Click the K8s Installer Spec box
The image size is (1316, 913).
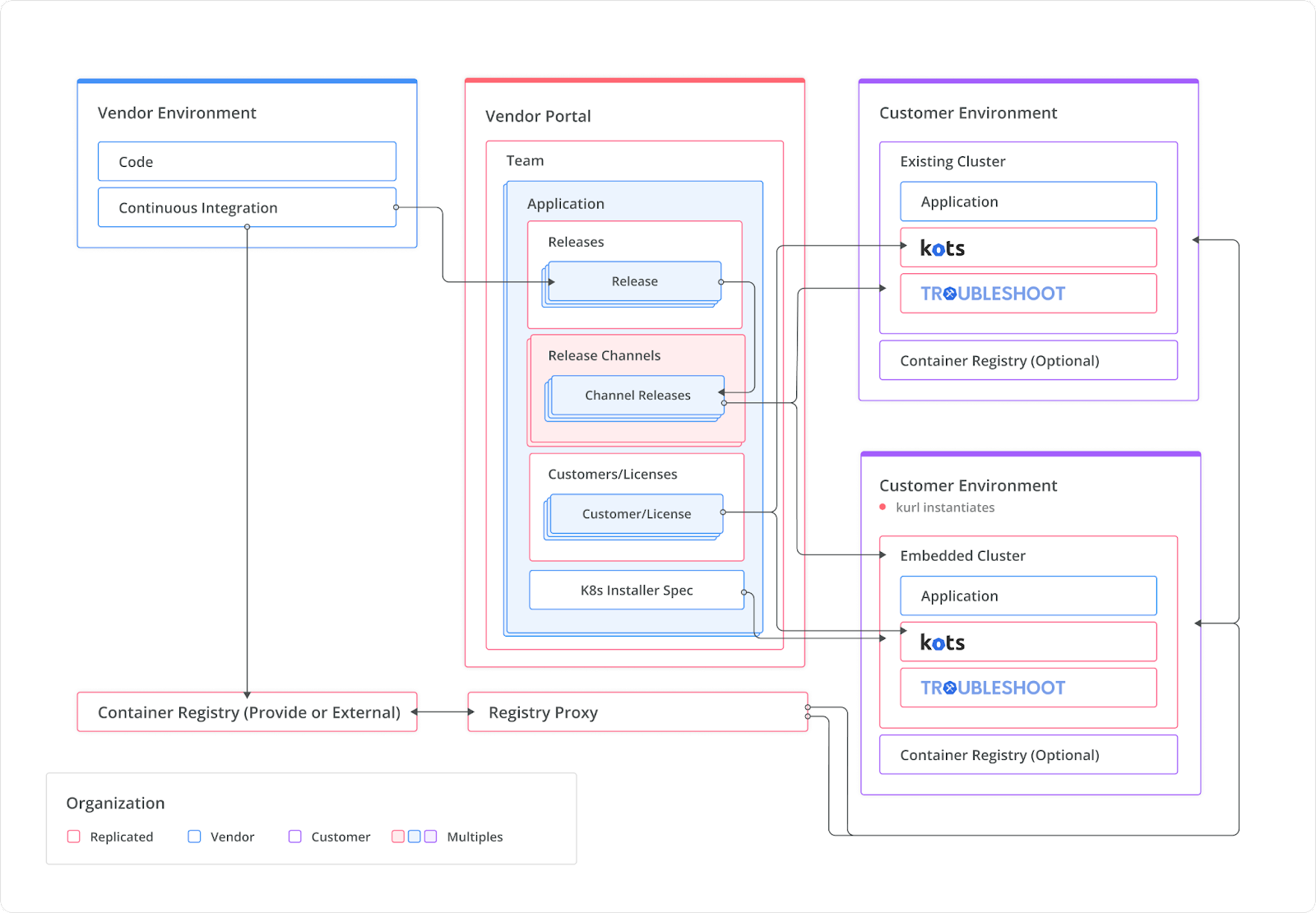[x=636, y=590]
